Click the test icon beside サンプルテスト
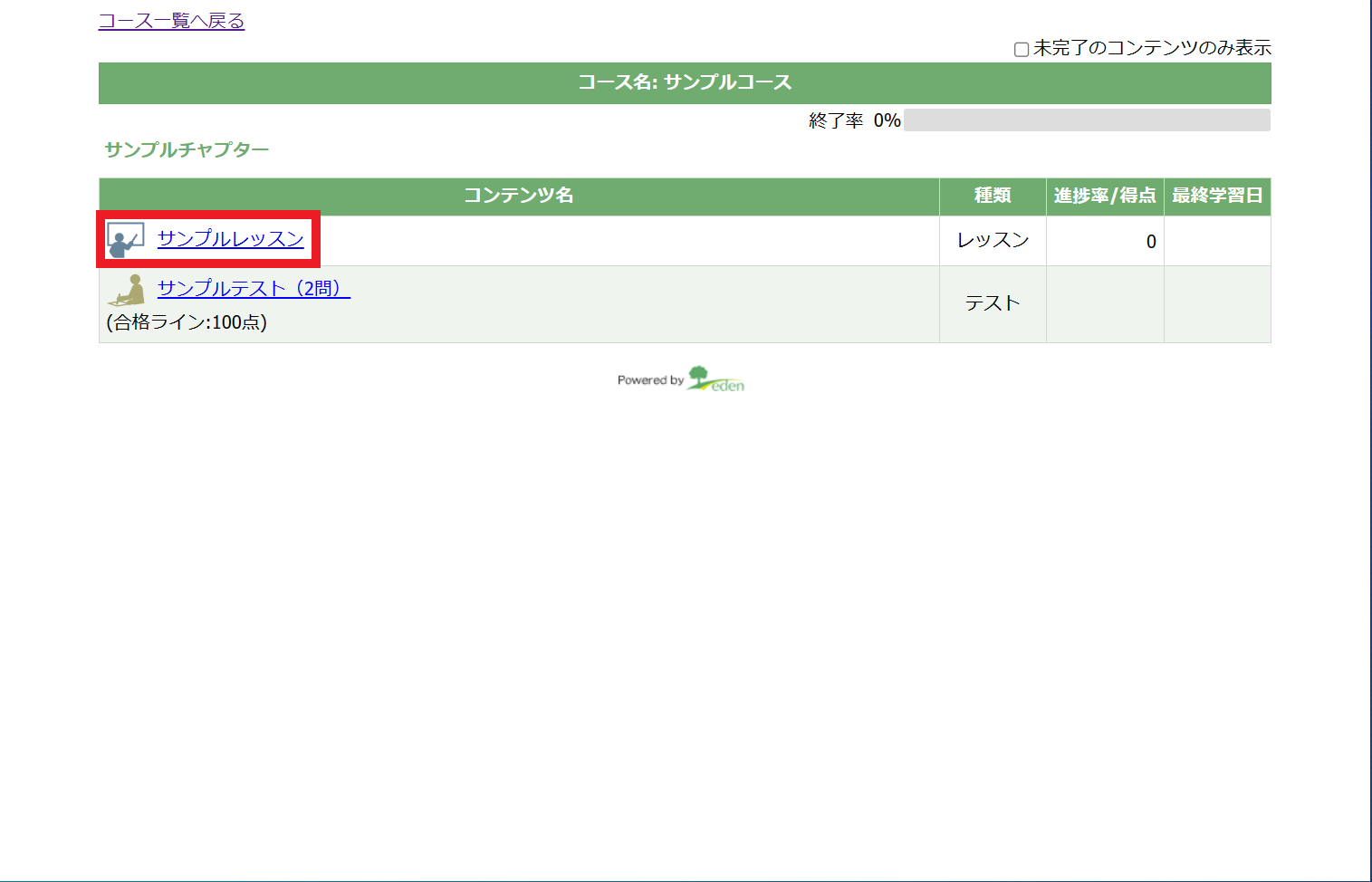1372x882 pixels. coord(127,290)
